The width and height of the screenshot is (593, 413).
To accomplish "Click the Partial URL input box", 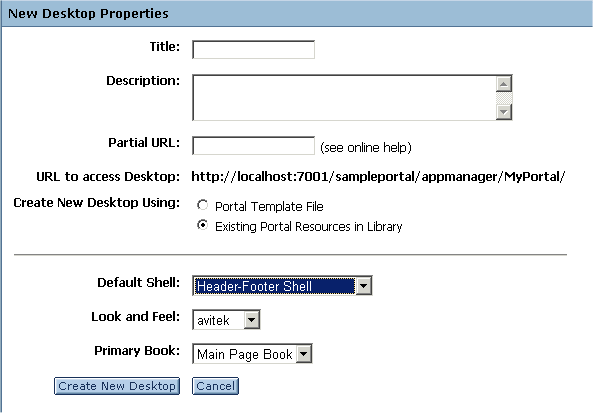I will pos(253,146).
